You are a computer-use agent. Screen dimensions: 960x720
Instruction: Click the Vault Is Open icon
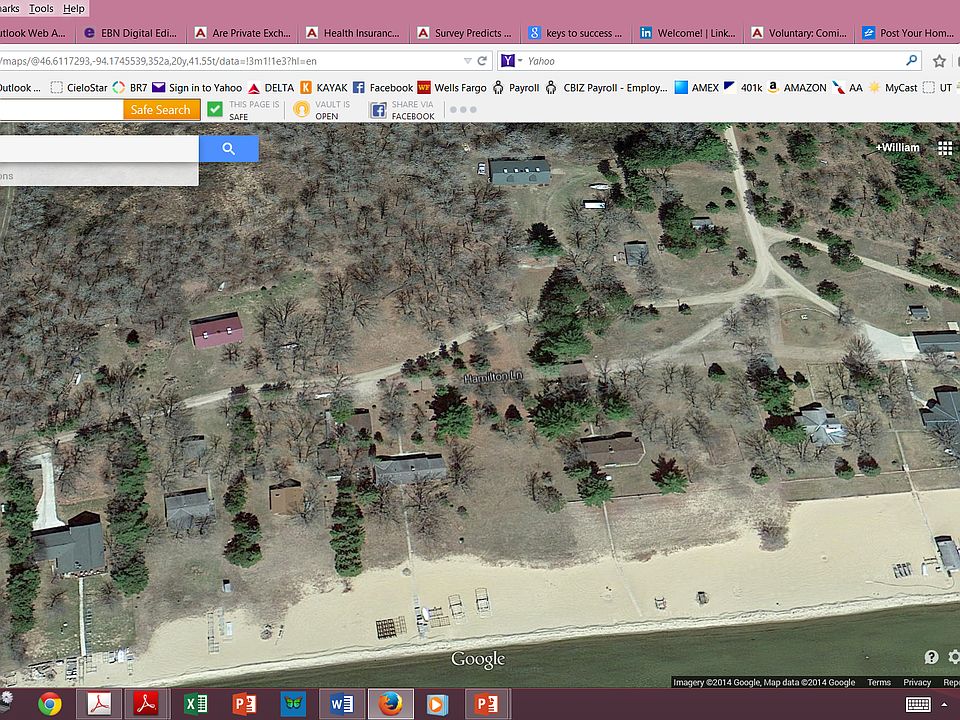click(x=301, y=110)
